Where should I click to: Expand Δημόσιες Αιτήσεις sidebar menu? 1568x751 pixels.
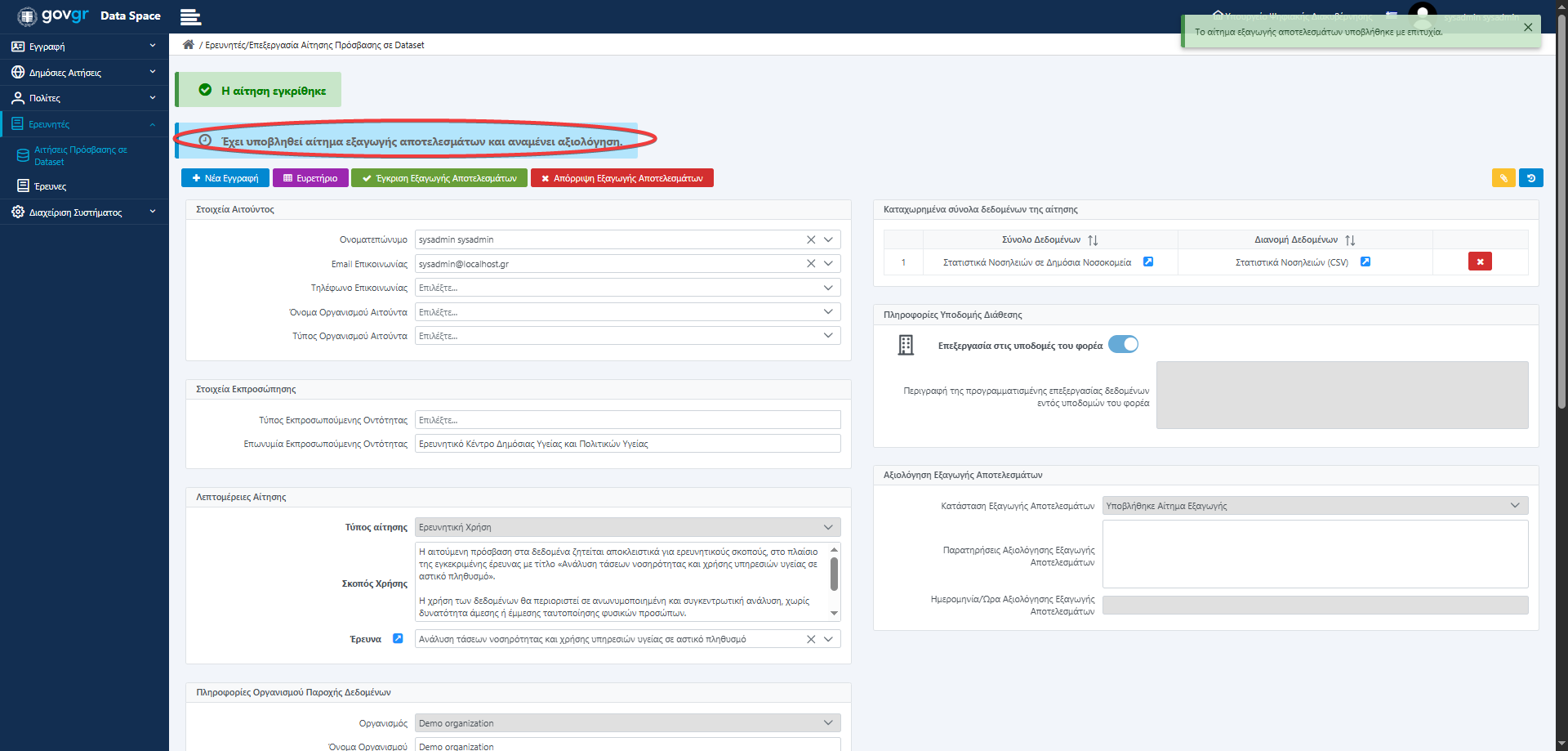pyautogui.click(x=84, y=73)
